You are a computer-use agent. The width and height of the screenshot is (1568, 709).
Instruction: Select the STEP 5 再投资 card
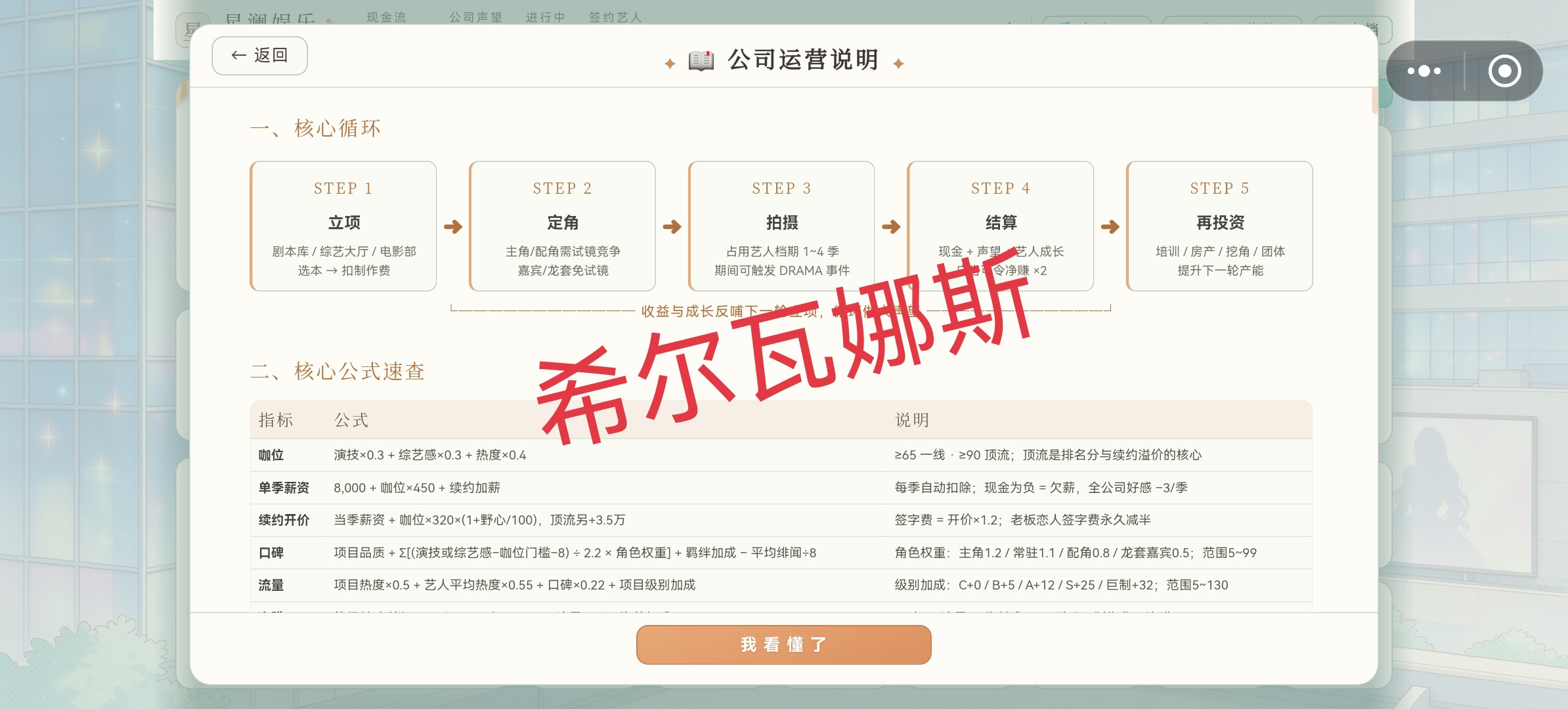pyautogui.click(x=1220, y=226)
